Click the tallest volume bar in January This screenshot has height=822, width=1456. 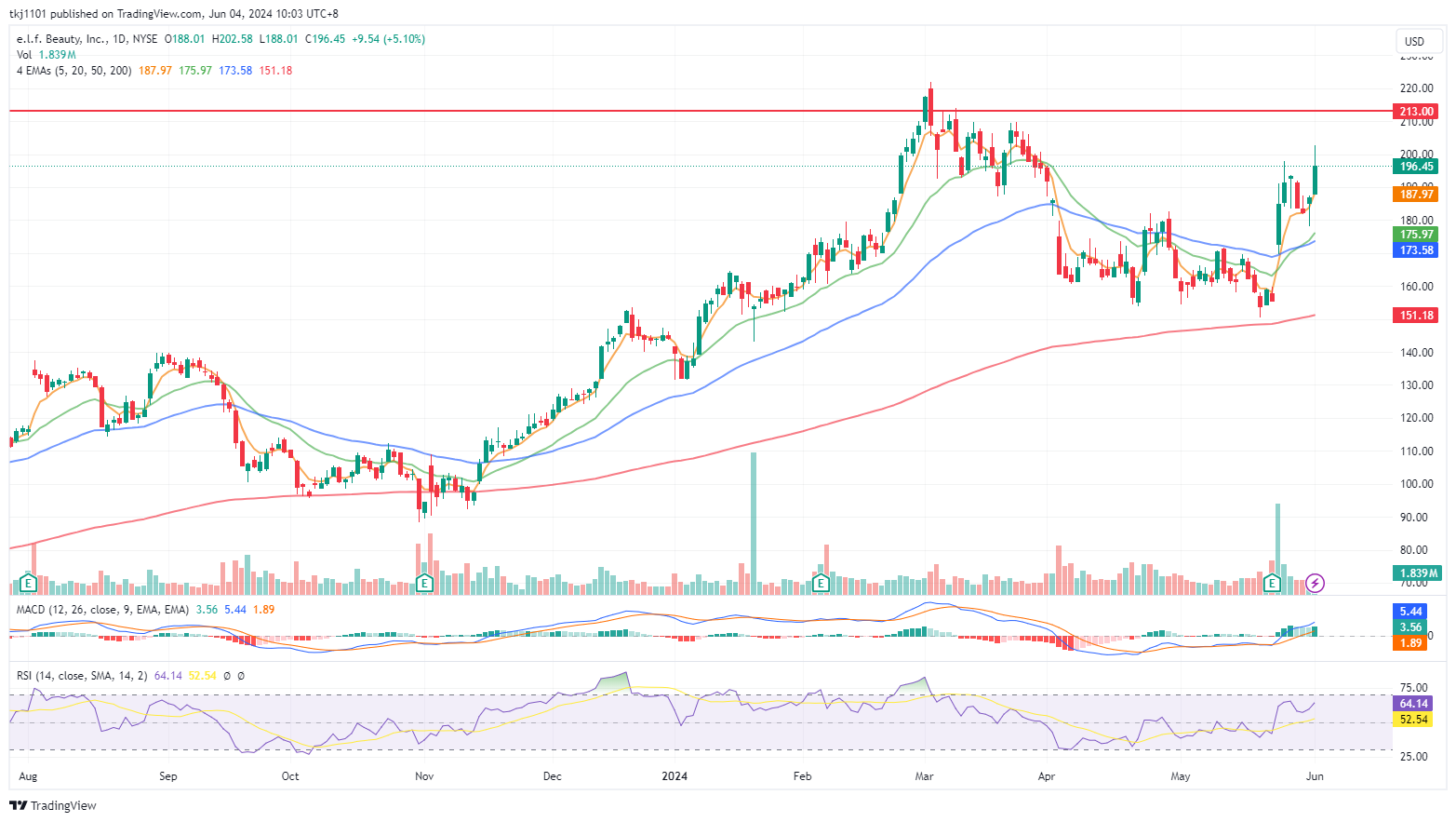754,523
